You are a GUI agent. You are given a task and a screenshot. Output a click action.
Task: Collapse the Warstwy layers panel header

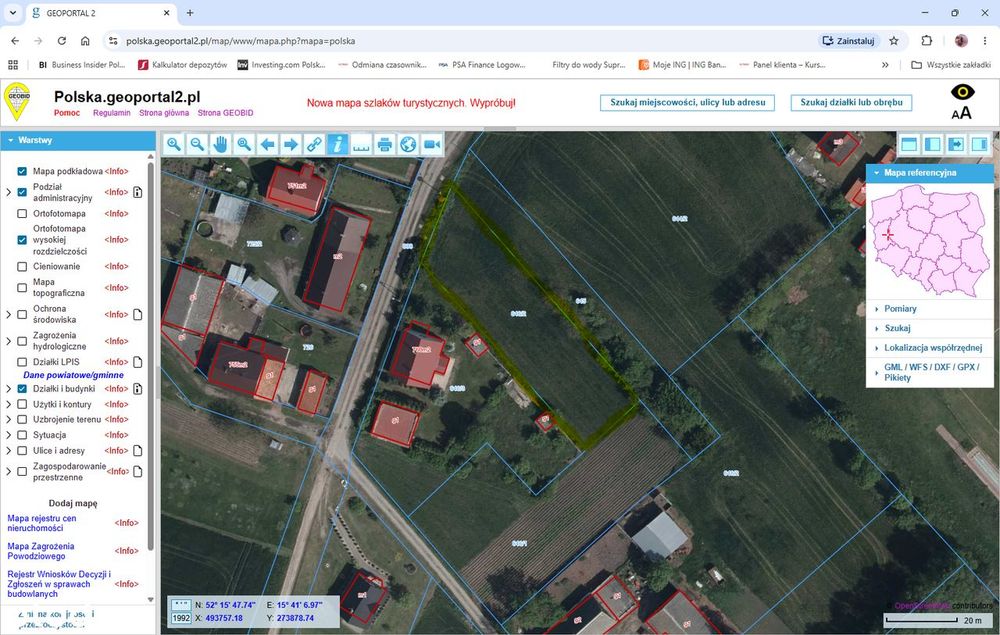(x=78, y=140)
